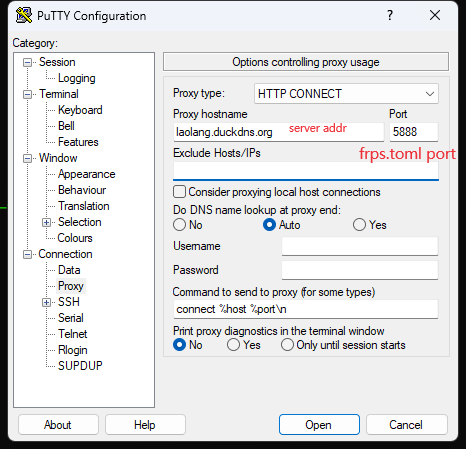Click the proxy Port field
Screen dimensions: 466x449
[414, 132]
